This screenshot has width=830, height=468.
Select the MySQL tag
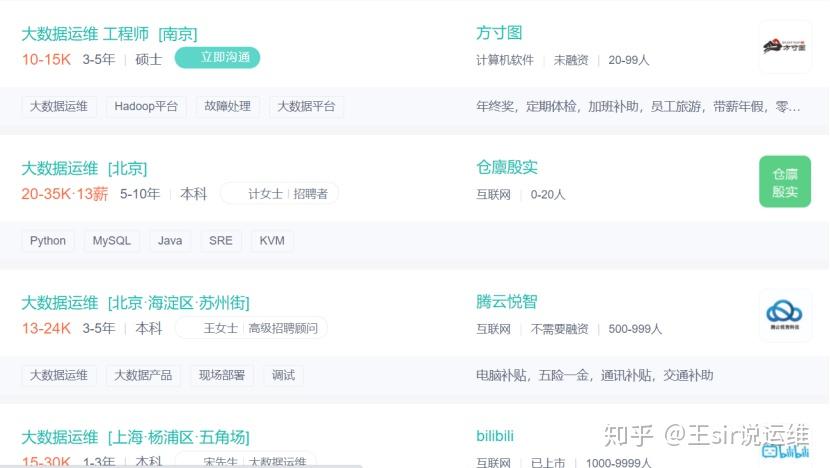(x=112, y=241)
